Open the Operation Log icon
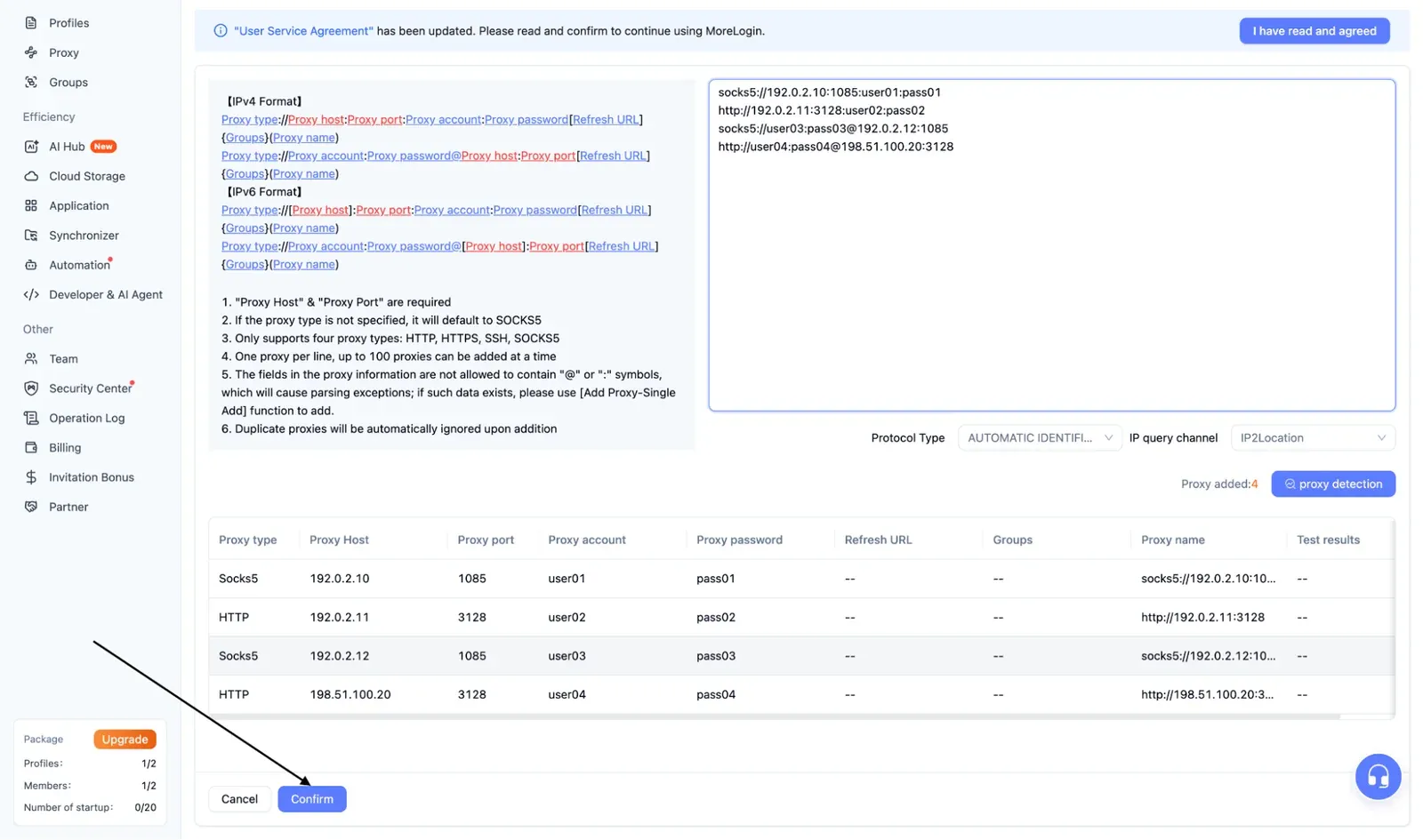 tap(31, 418)
